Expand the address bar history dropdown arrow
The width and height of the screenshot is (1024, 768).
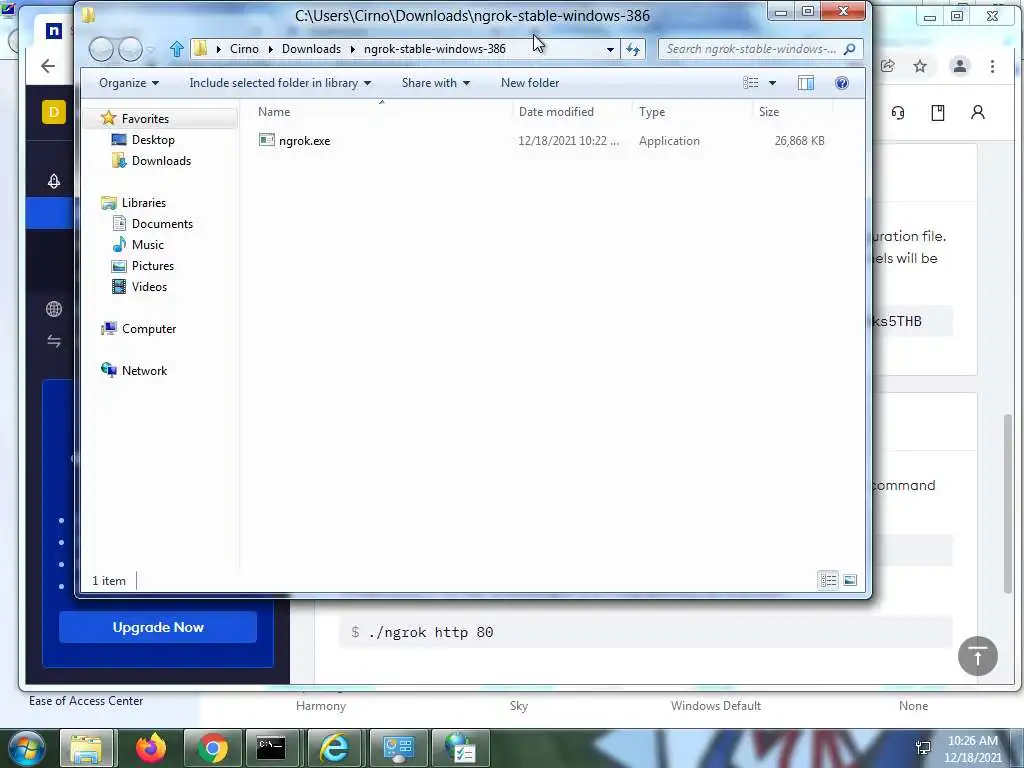pyautogui.click(x=610, y=49)
